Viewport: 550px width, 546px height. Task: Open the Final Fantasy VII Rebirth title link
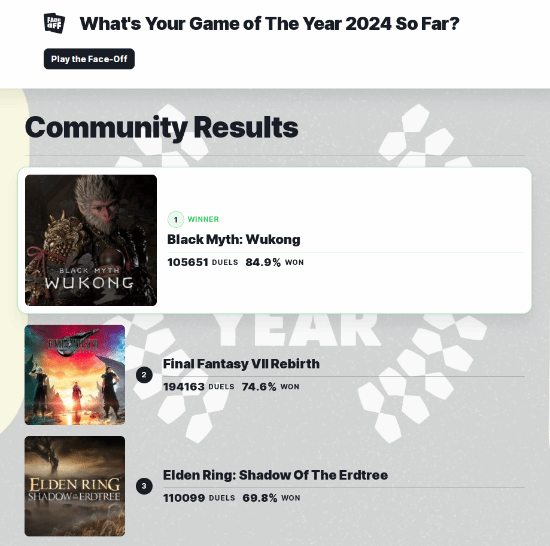[x=241, y=364]
